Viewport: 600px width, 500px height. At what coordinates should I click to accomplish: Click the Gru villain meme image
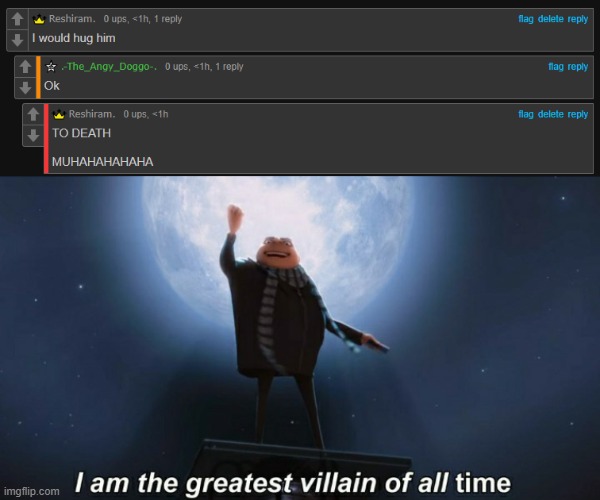pyautogui.click(x=300, y=338)
